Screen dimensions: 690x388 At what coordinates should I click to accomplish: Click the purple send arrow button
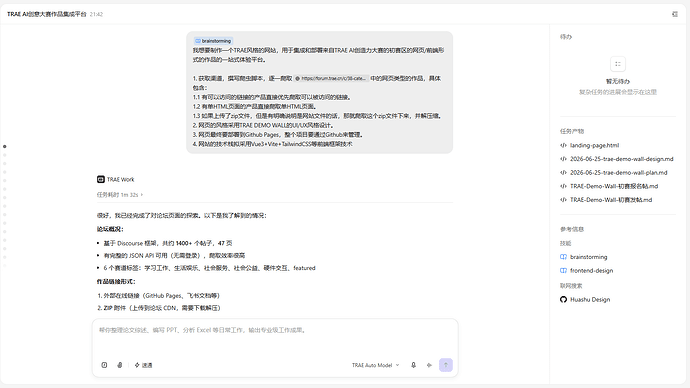[446, 365]
